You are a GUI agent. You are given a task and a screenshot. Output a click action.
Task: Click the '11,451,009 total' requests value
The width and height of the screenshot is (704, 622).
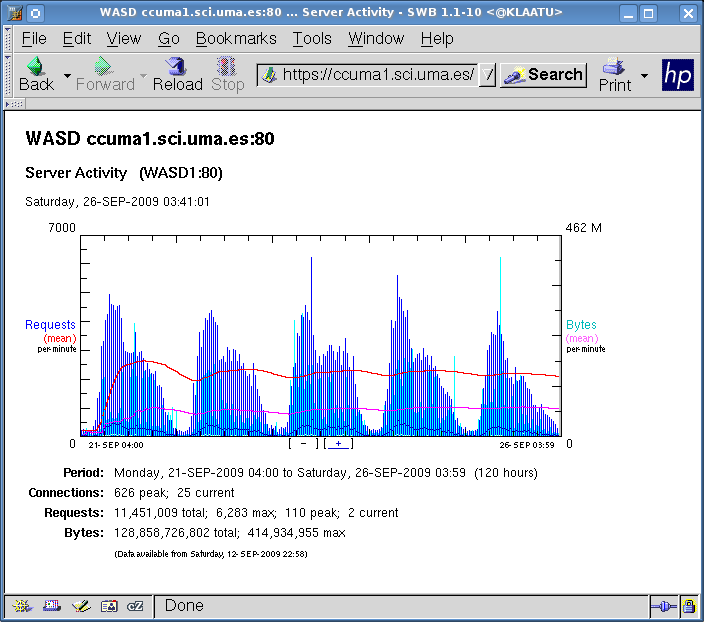click(161, 512)
